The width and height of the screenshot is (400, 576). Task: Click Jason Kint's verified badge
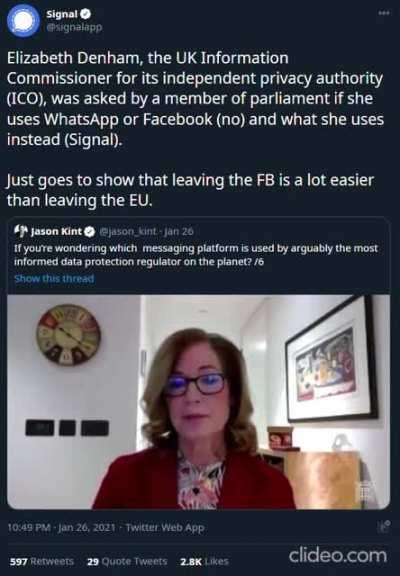(90, 231)
